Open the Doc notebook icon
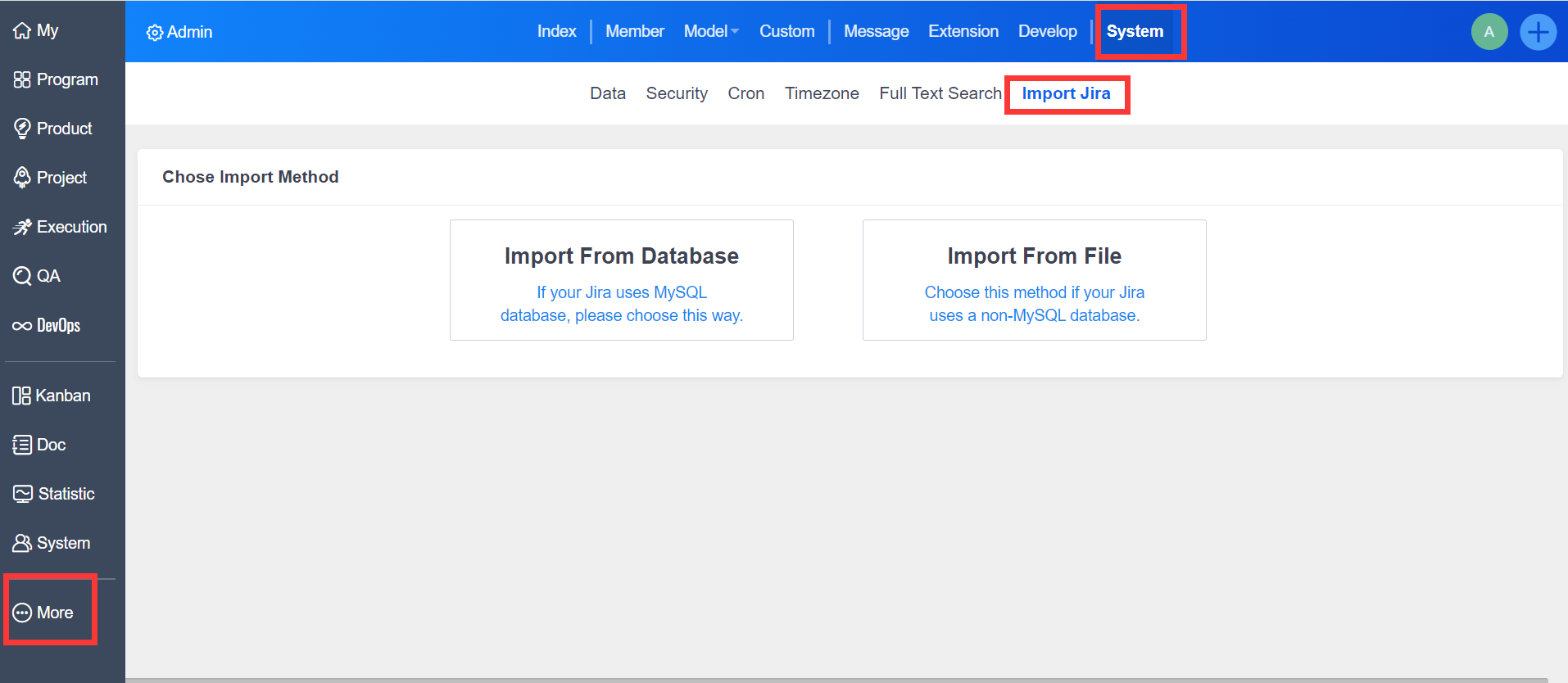This screenshot has width=1568, height=683. tap(22, 445)
